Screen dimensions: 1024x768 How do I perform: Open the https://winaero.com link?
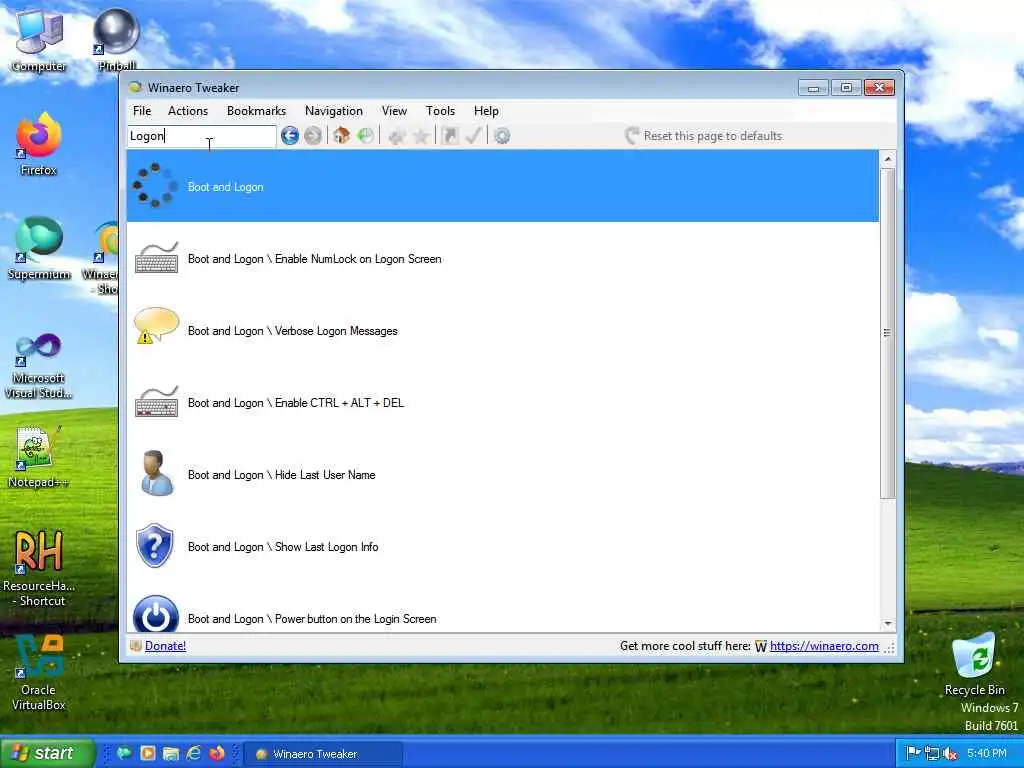pyautogui.click(x=824, y=646)
